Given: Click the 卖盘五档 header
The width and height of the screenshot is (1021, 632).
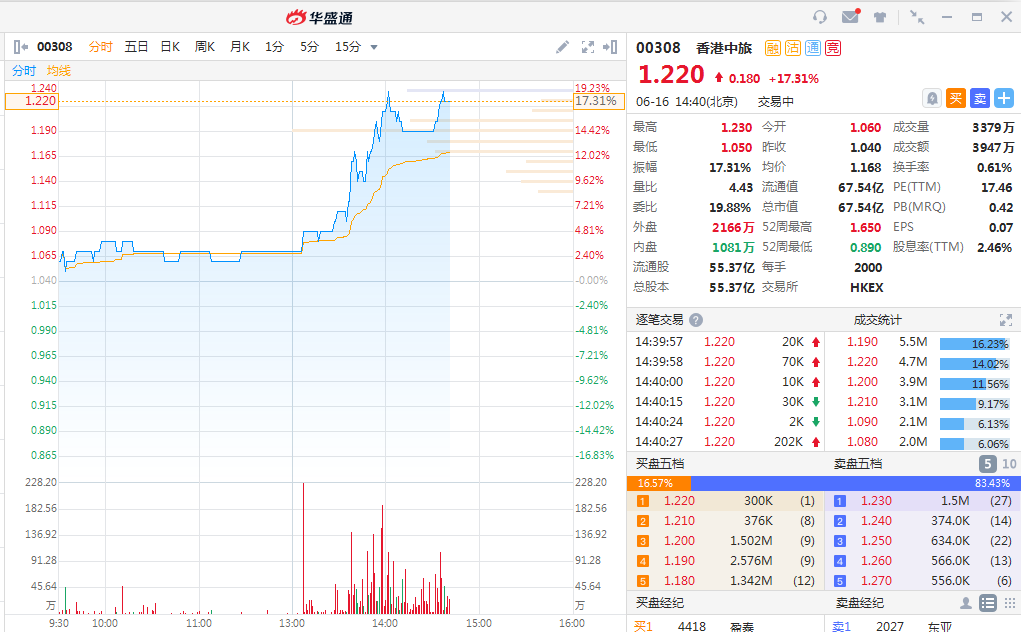Looking at the screenshot, I should (x=858, y=464).
